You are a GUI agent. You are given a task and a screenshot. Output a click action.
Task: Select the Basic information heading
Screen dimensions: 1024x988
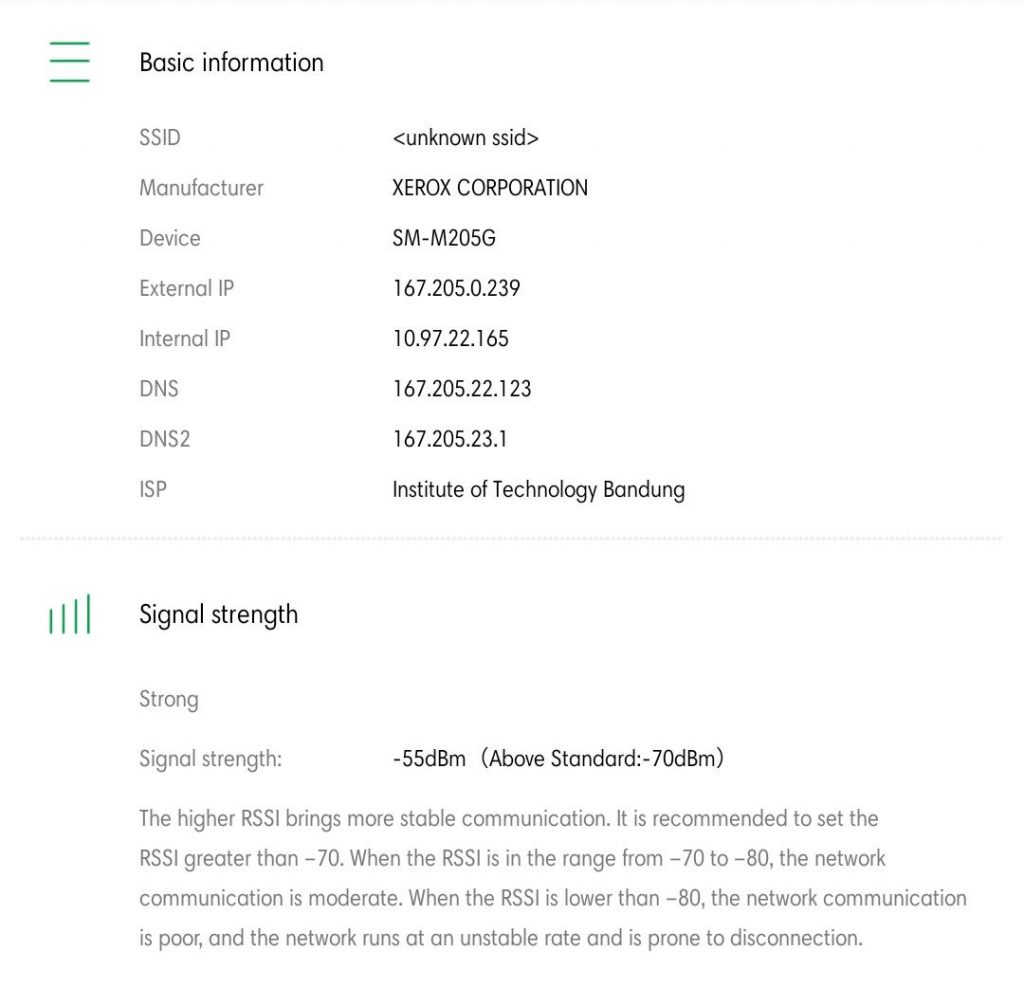point(231,62)
